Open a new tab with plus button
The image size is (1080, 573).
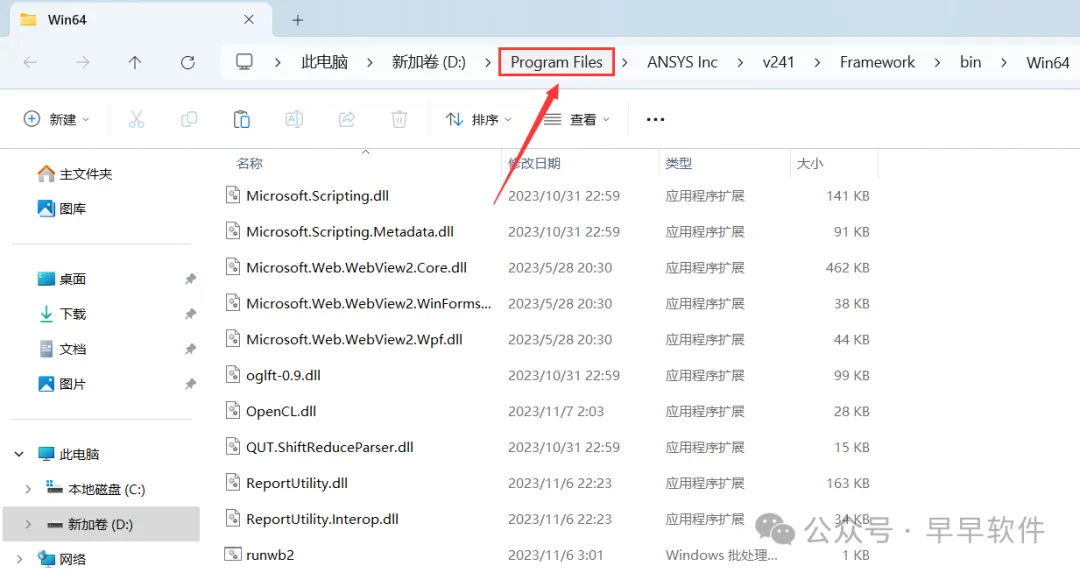tap(298, 20)
